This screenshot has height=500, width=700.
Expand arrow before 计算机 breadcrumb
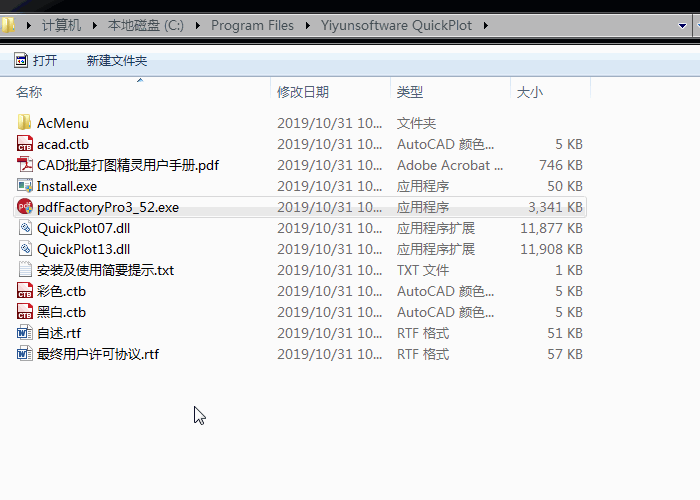tap(29, 25)
